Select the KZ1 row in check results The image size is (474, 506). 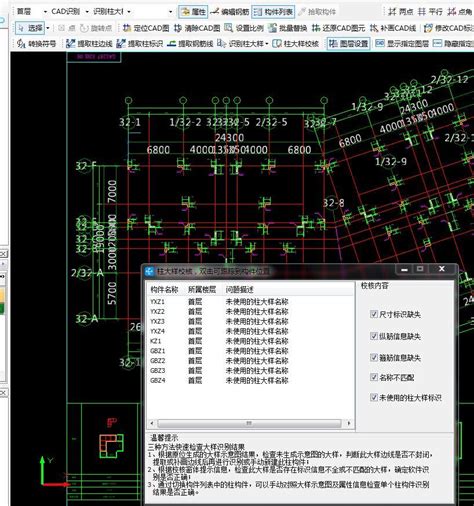pyautogui.click(x=250, y=341)
